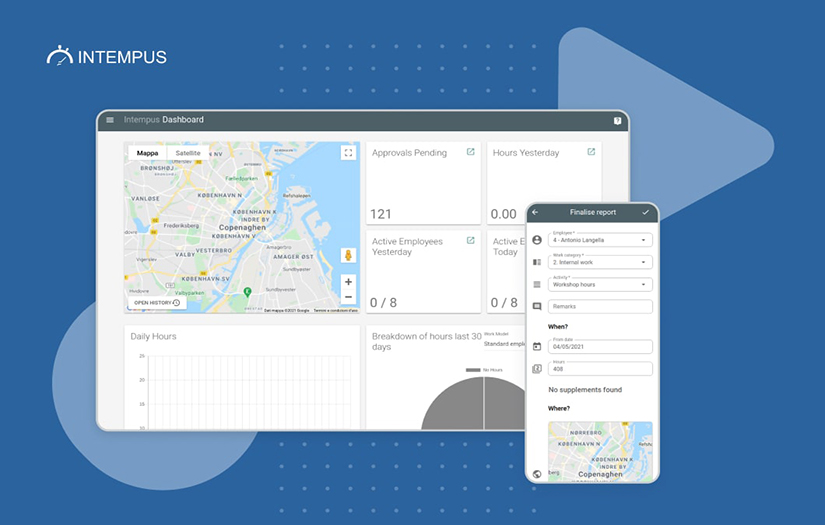
Task: Click the gray pie chart
Action: [x=474, y=403]
